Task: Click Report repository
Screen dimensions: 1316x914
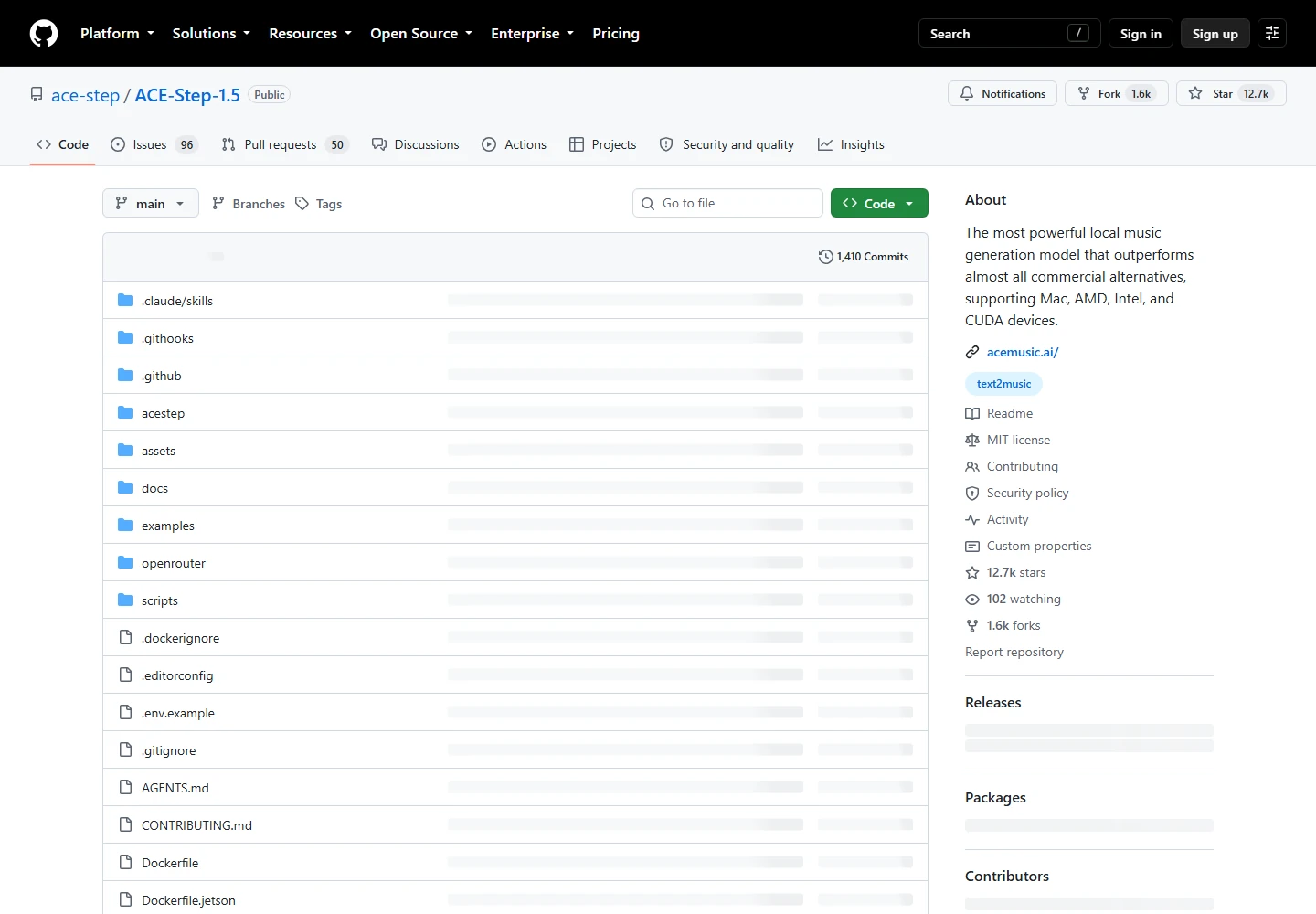Action: tap(1014, 652)
